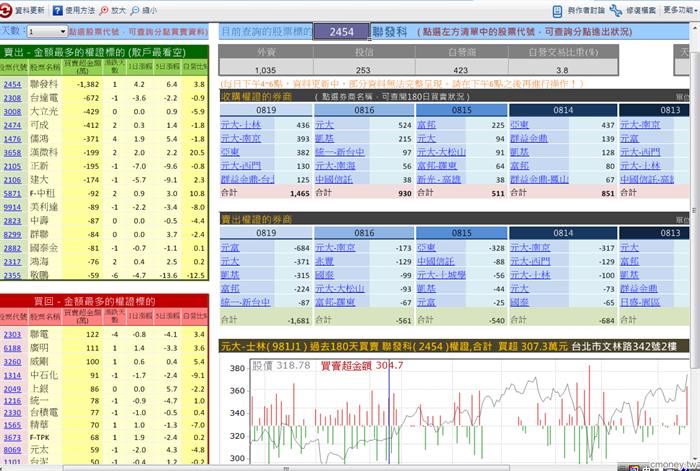Click the horizontal scrollbar at window bottom

pos(286,468)
